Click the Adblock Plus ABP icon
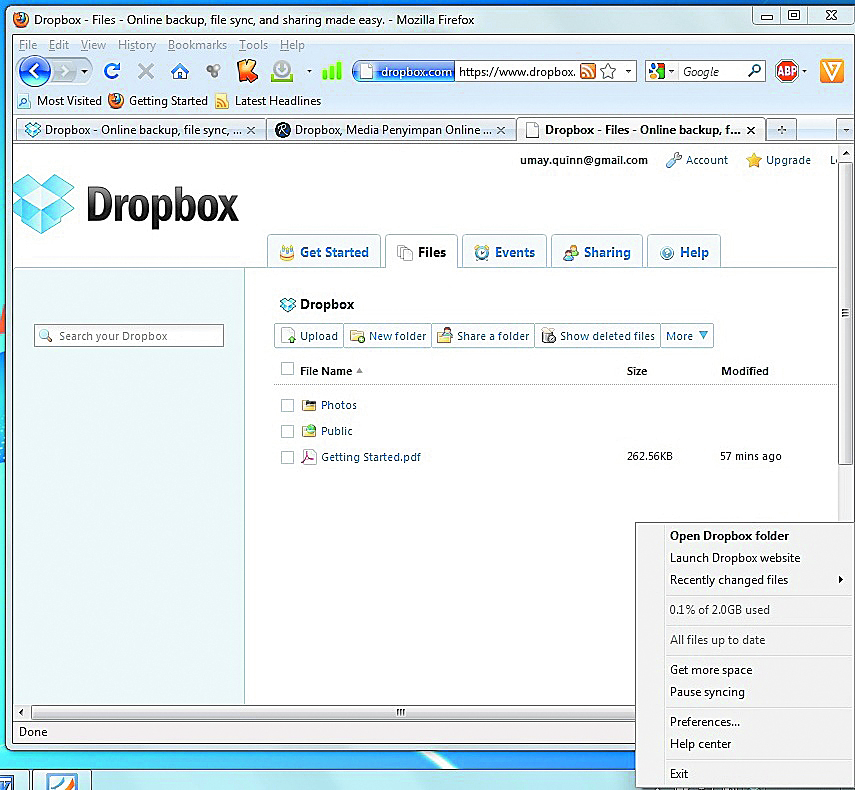 786,71
